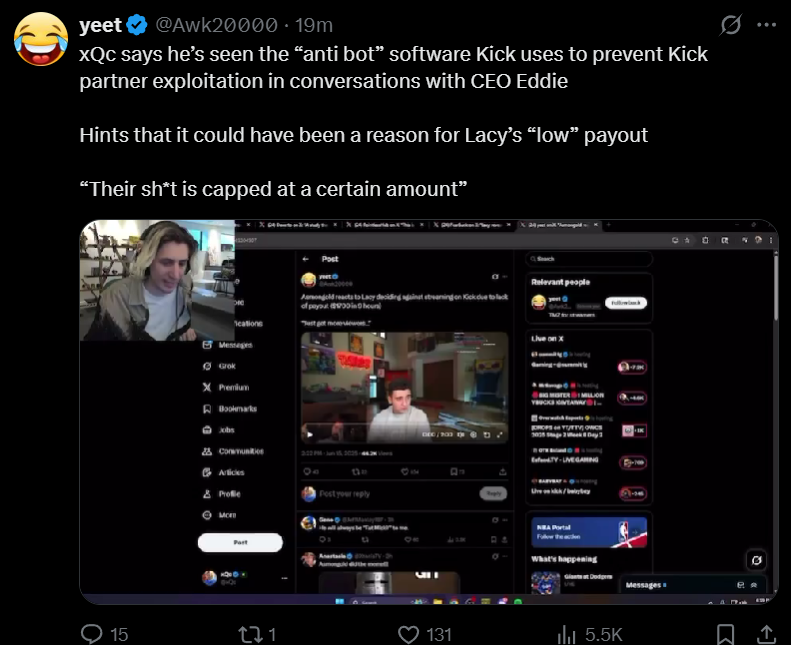Play the embedded xQc video
Screen dimensions: 791x645
pyautogui.click(x=429, y=412)
